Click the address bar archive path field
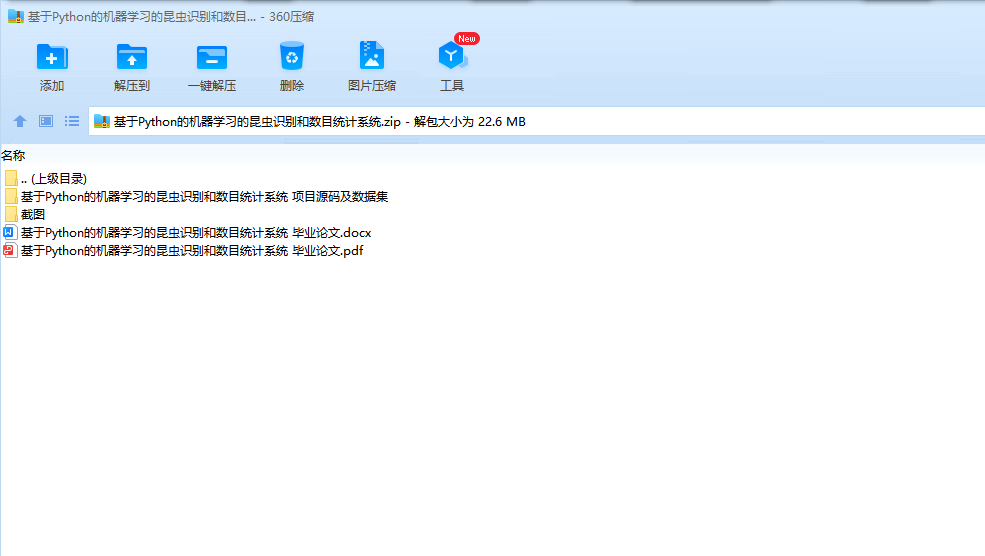 coord(536,122)
